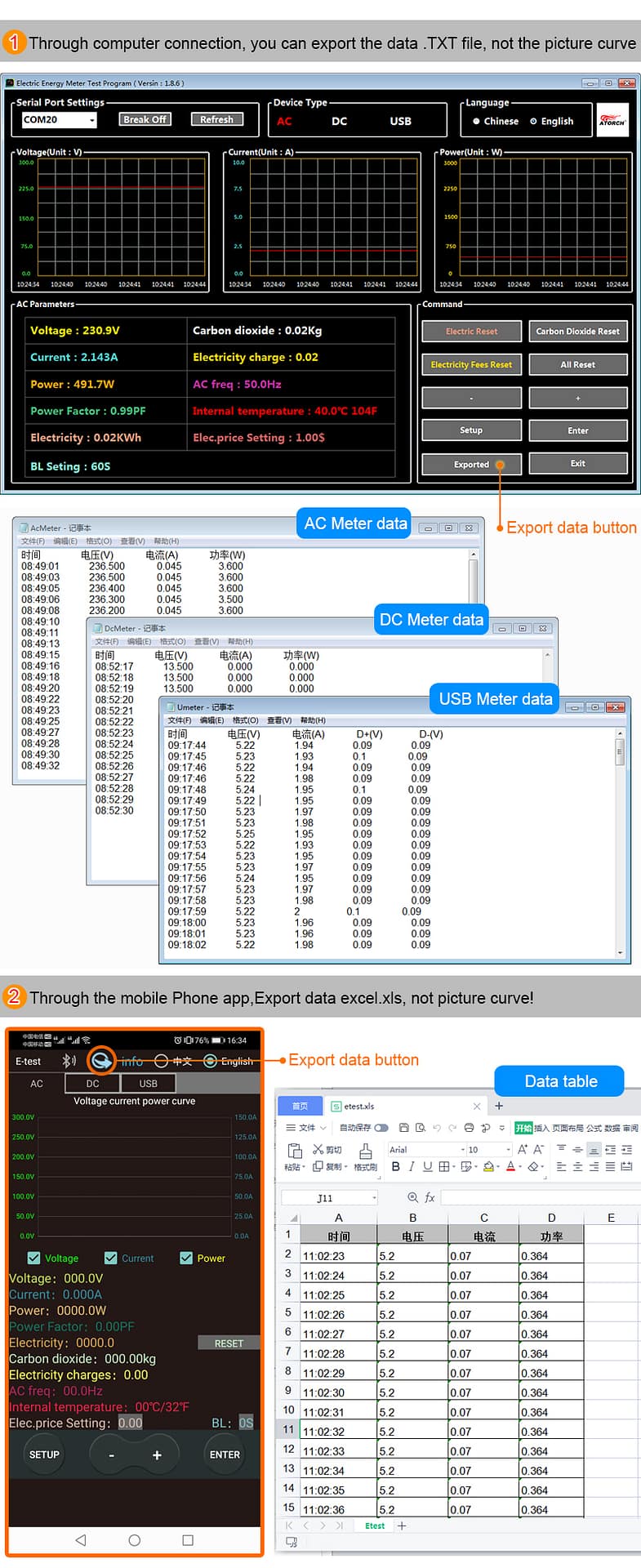Open the font size 10 dropdown

(x=508, y=1149)
